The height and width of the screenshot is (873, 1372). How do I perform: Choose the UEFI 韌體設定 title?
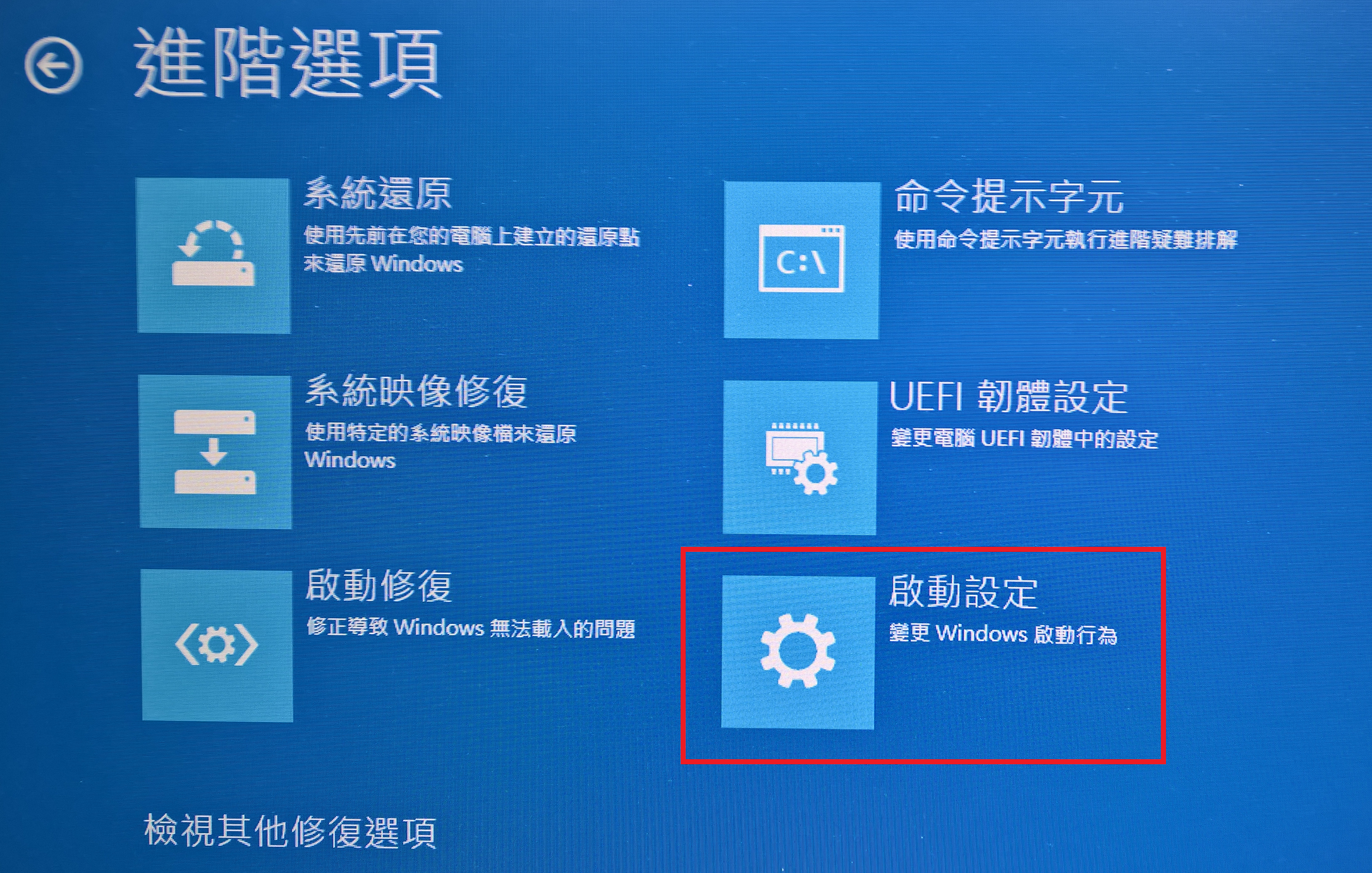click(x=1008, y=397)
